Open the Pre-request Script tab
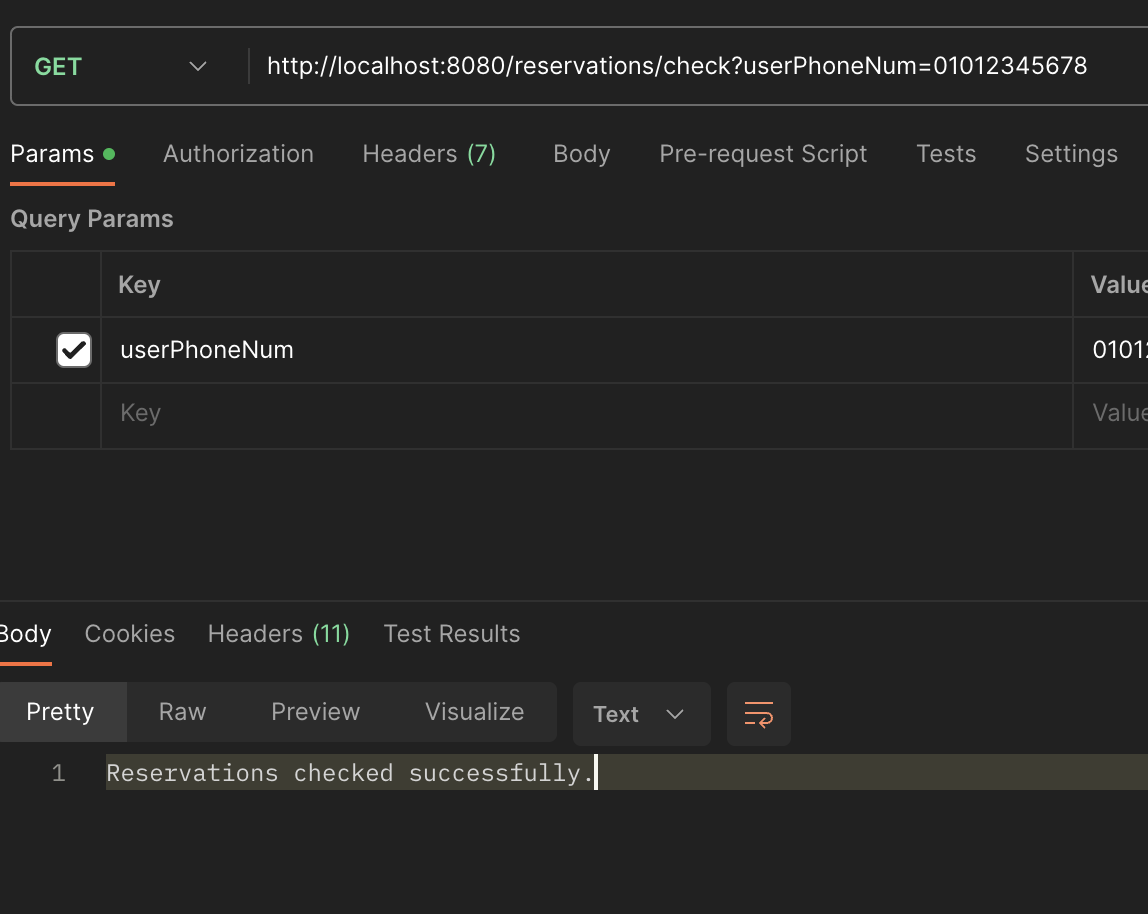 [762, 153]
